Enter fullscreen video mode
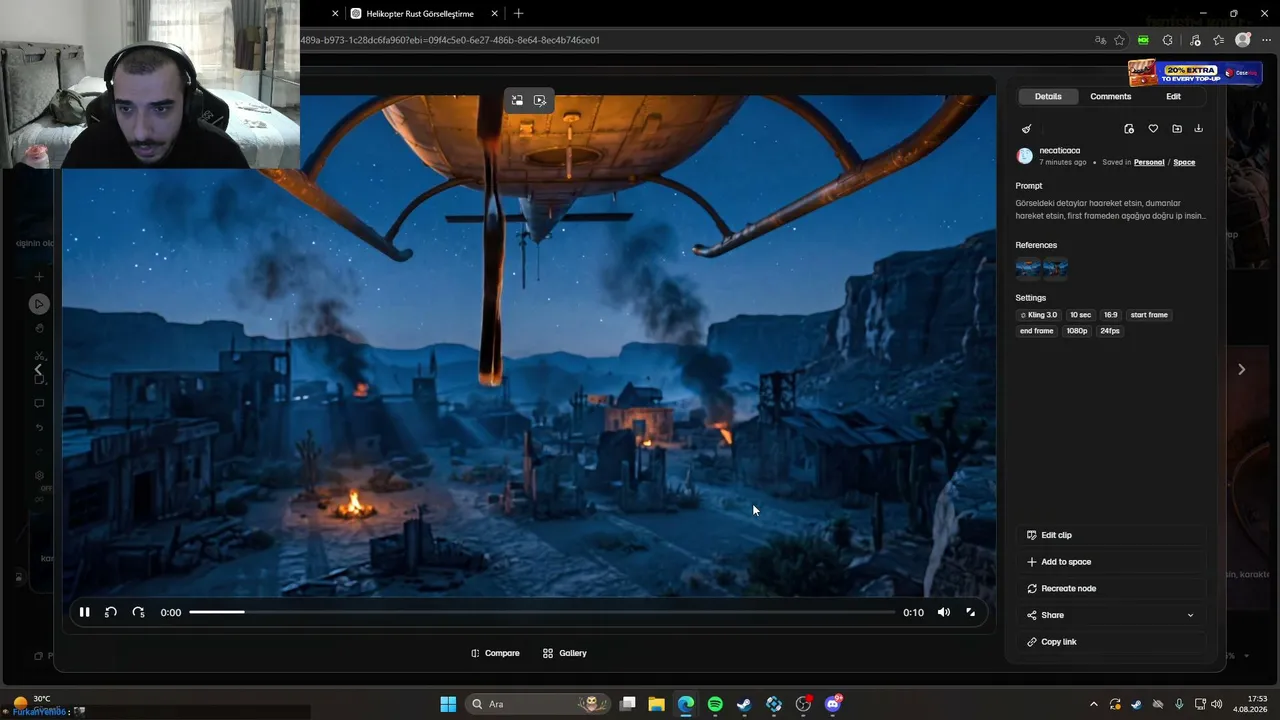This screenshot has width=1280, height=720. (970, 612)
